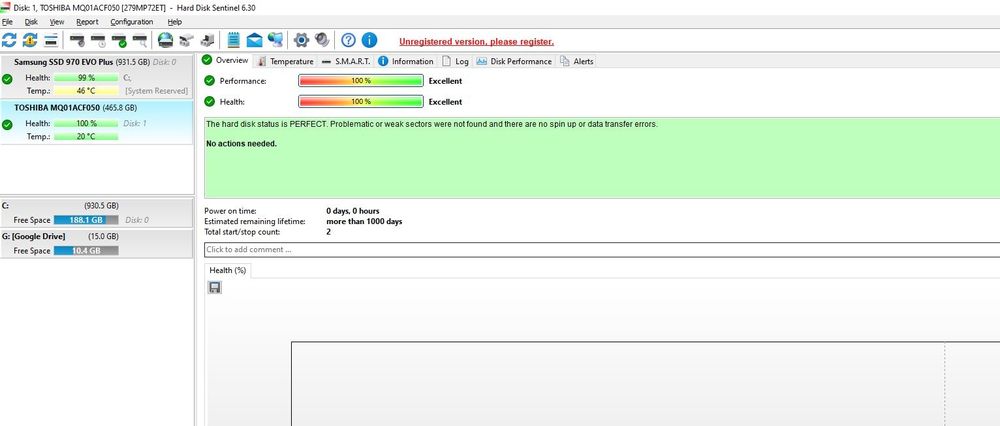This screenshot has height=426, width=1000.
Task: Click the 'Total start/stop count:' label
Action: pos(242,231)
